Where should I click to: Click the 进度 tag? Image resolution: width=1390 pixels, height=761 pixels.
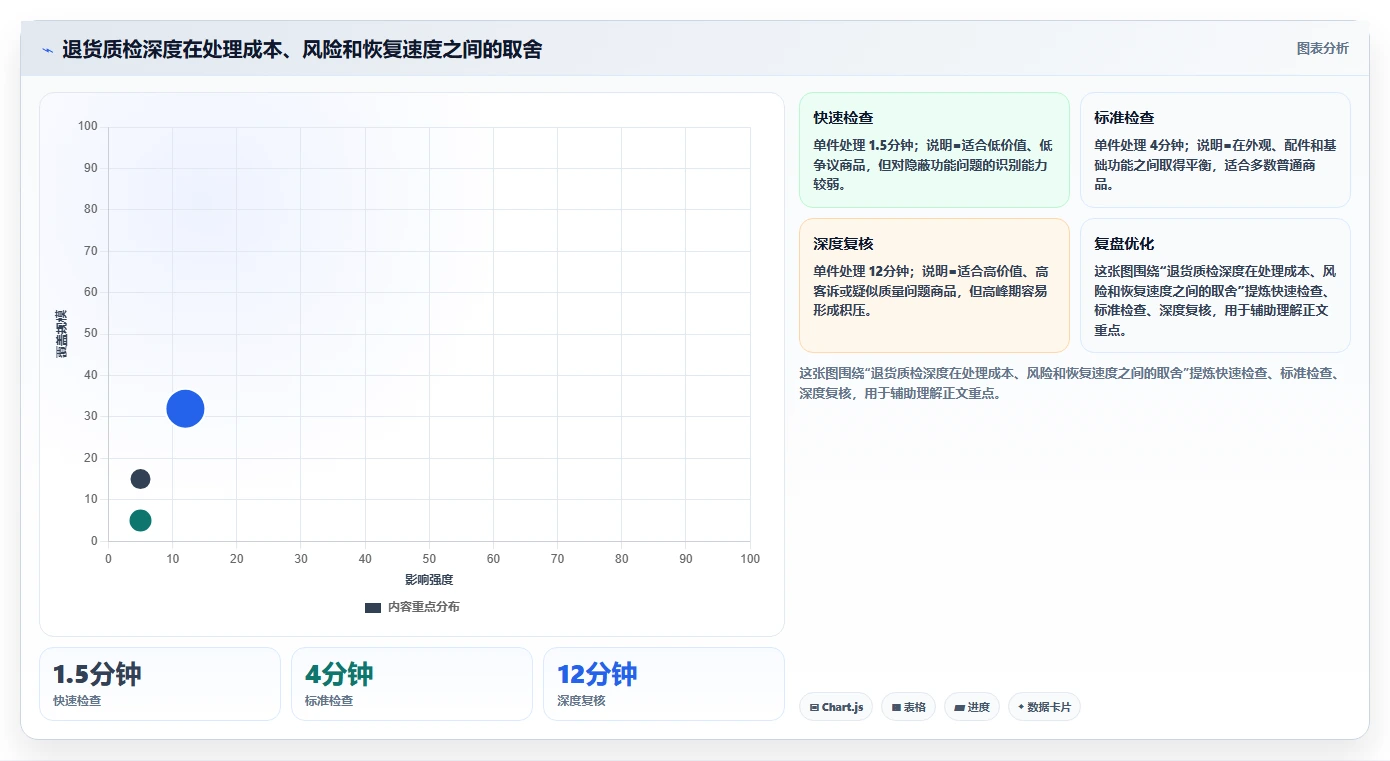click(x=972, y=707)
